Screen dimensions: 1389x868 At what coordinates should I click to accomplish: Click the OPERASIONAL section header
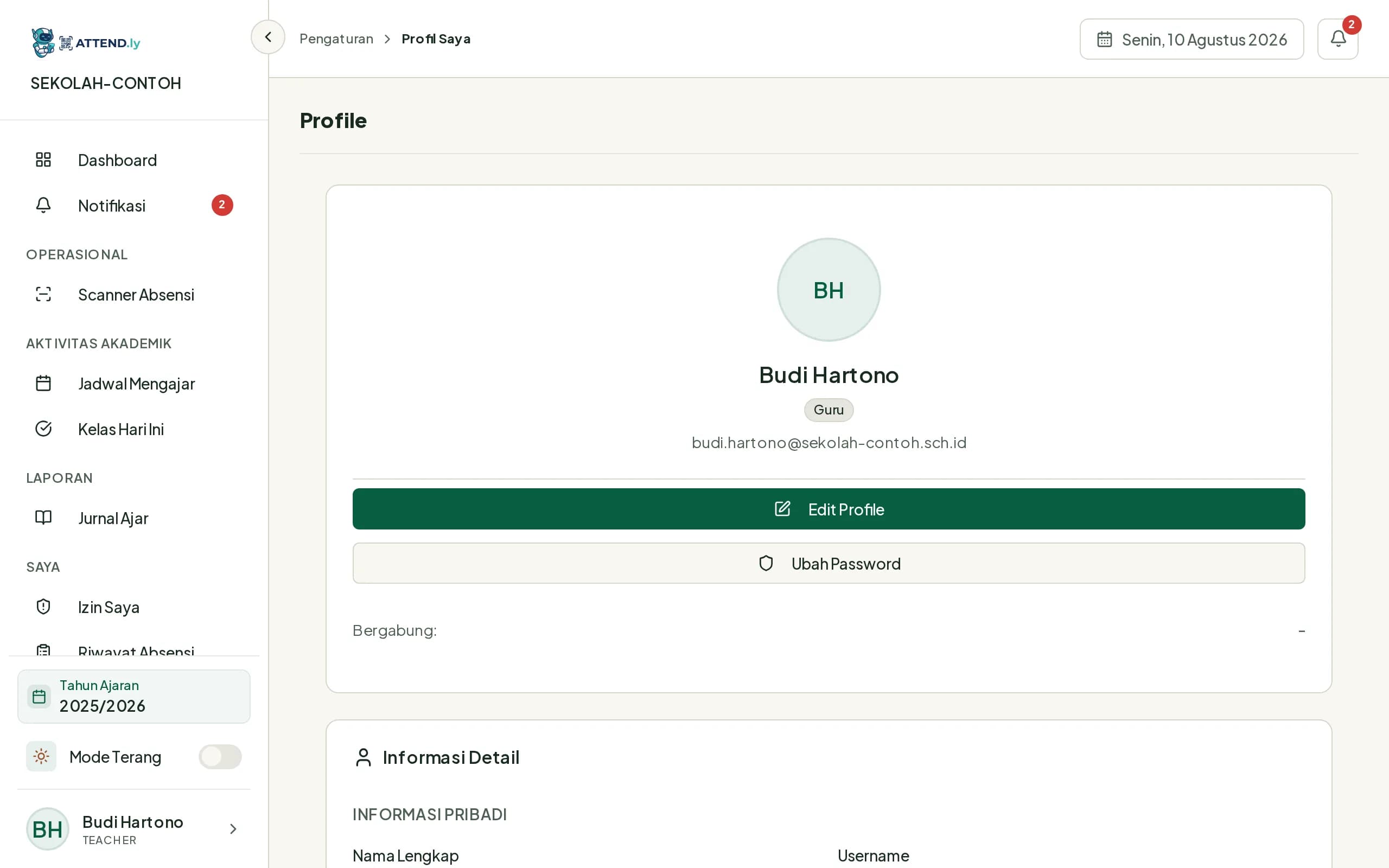(x=77, y=254)
